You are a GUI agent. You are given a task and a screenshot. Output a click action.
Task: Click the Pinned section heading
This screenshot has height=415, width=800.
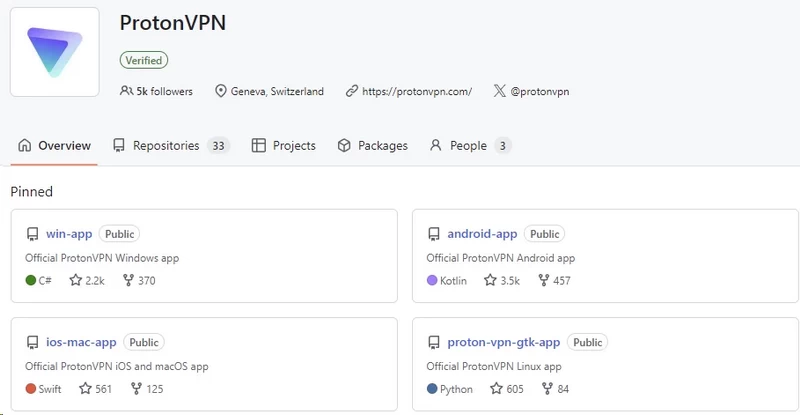pos(32,191)
